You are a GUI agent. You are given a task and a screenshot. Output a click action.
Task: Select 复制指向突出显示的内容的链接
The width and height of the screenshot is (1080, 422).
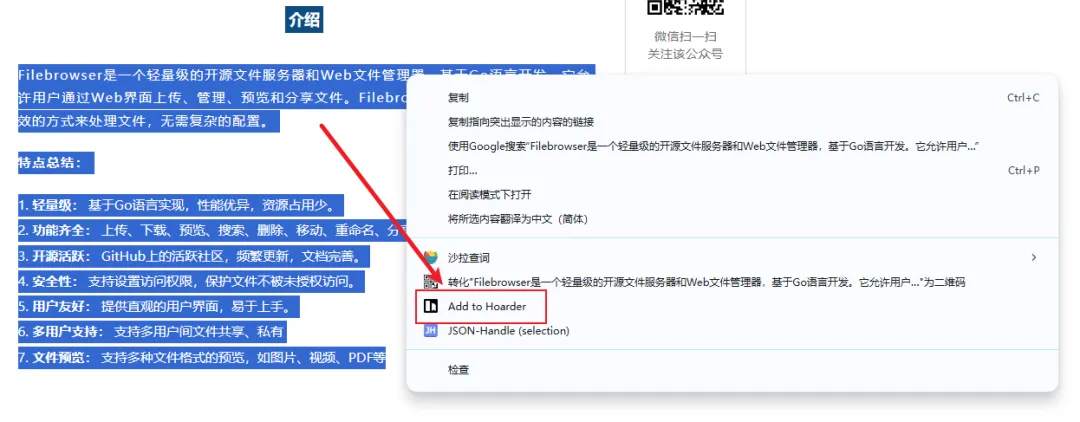coord(520,122)
